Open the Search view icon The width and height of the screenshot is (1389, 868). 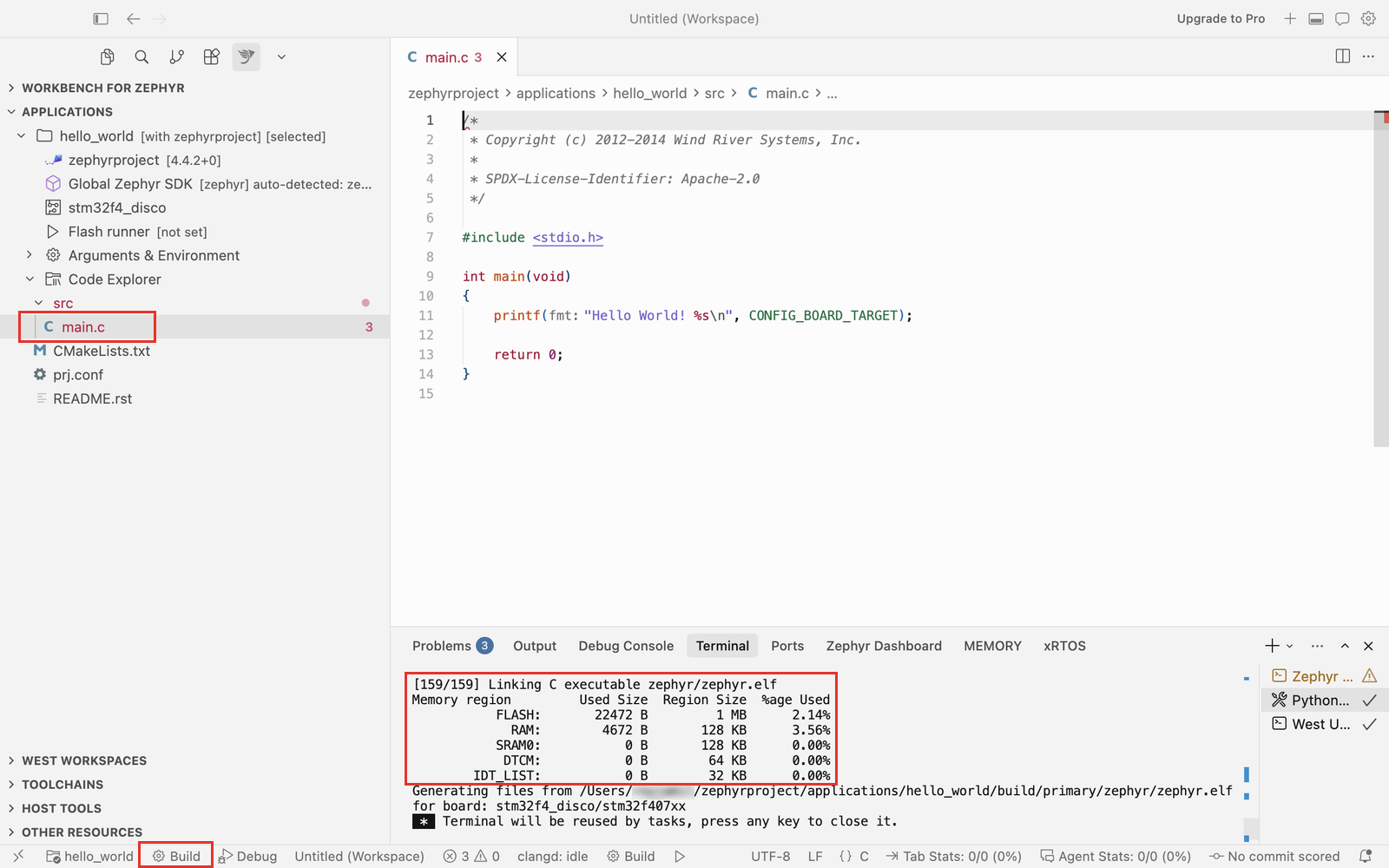coord(142,57)
